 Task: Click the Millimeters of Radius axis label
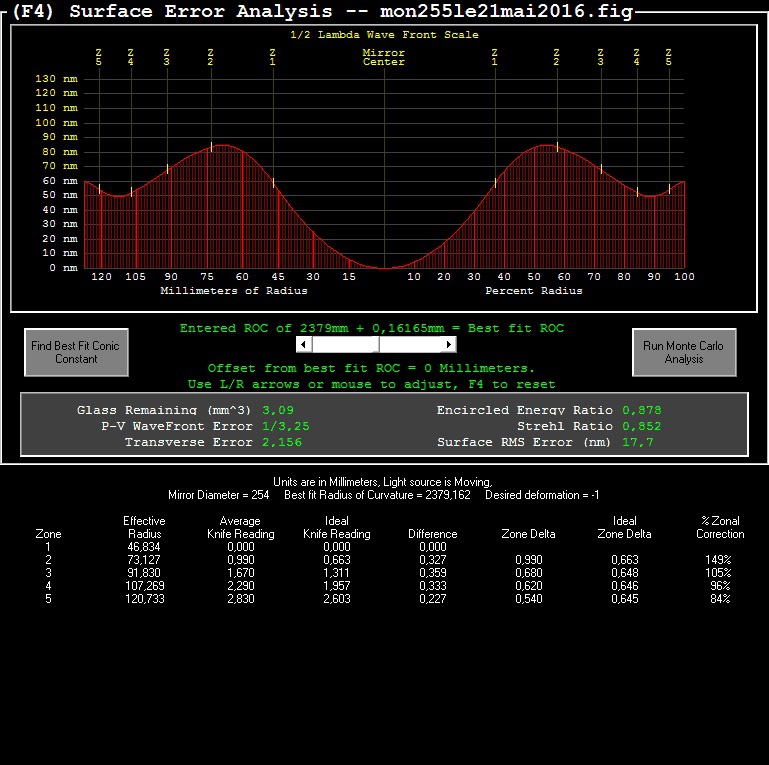(x=234, y=291)
